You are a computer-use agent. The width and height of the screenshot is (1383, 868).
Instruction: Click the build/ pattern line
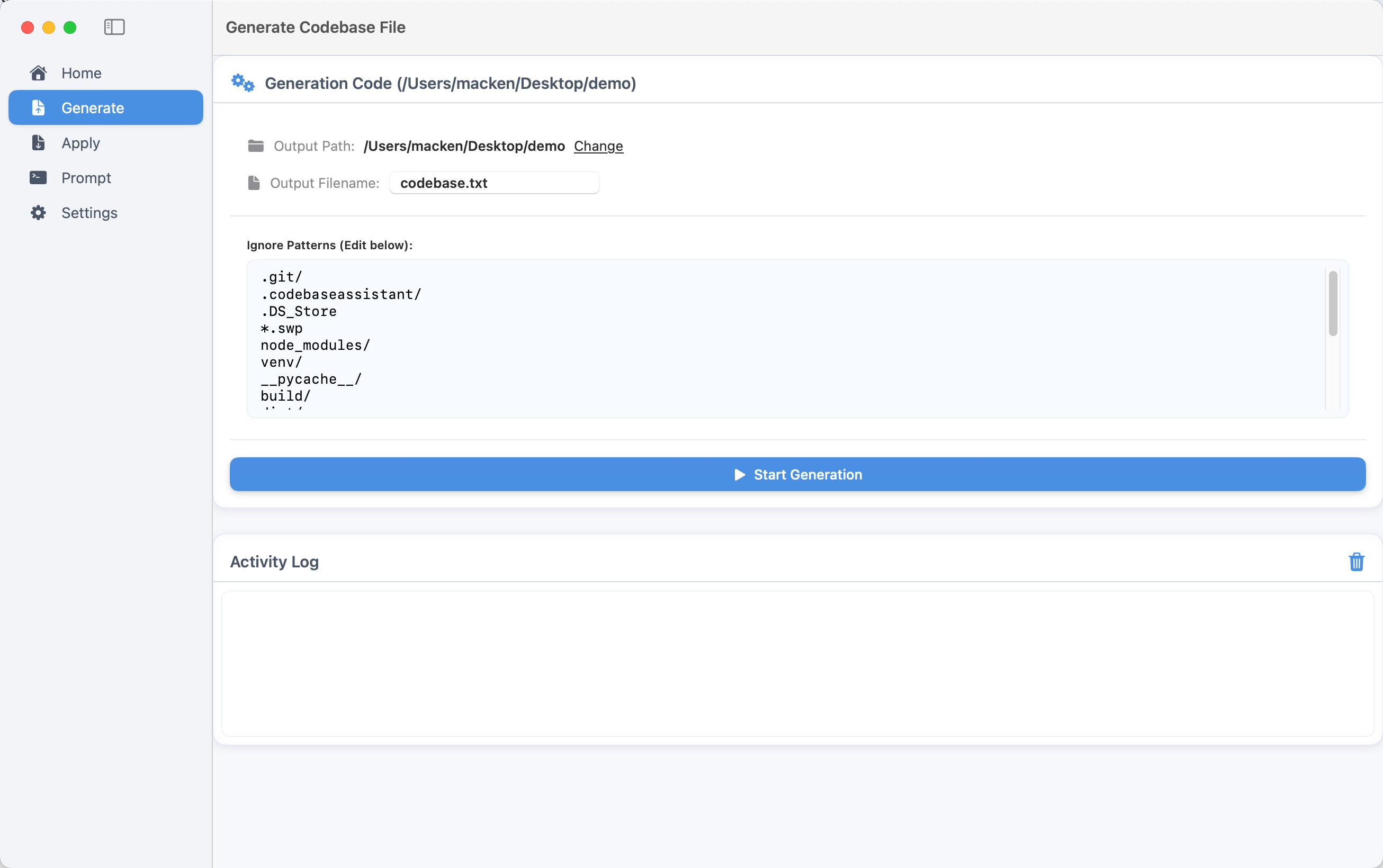(x=285, y=396)
